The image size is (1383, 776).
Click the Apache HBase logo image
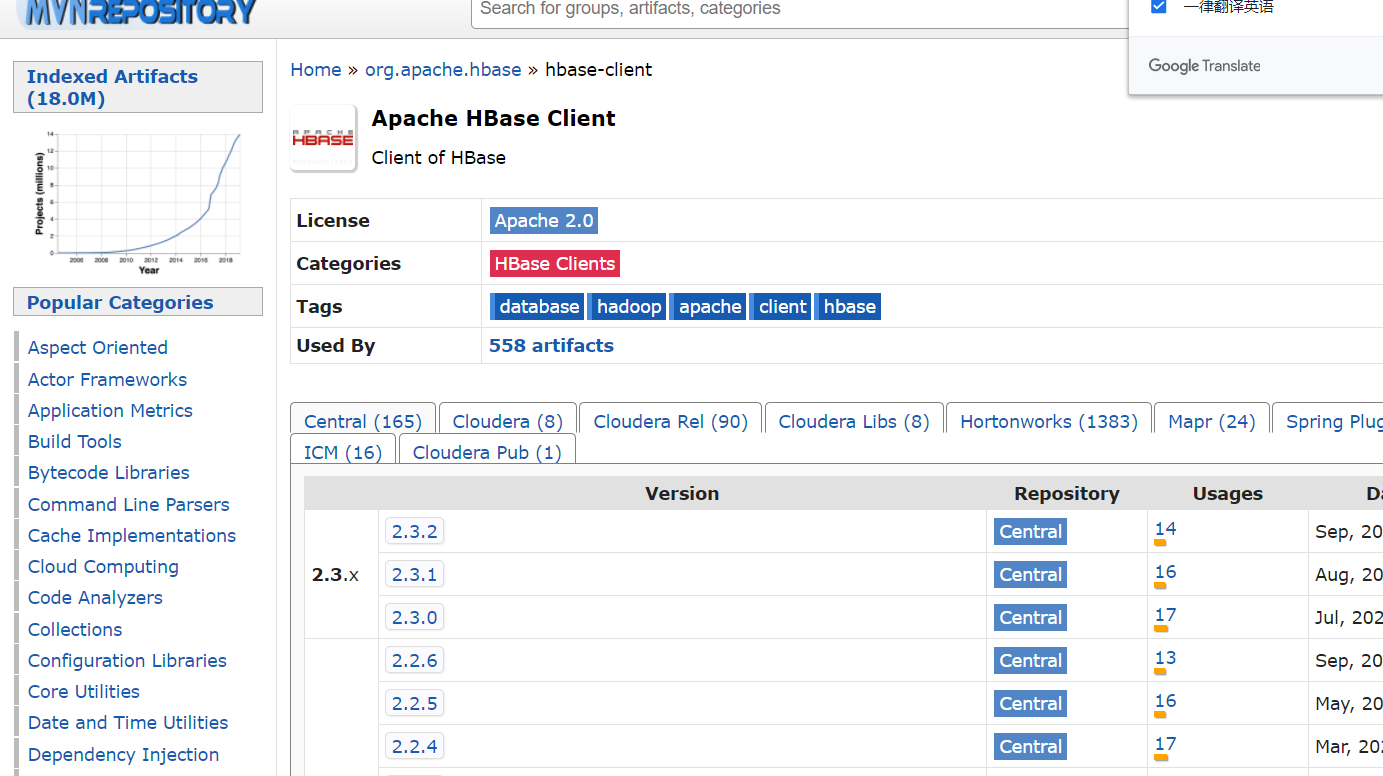(x=323, y=138)
